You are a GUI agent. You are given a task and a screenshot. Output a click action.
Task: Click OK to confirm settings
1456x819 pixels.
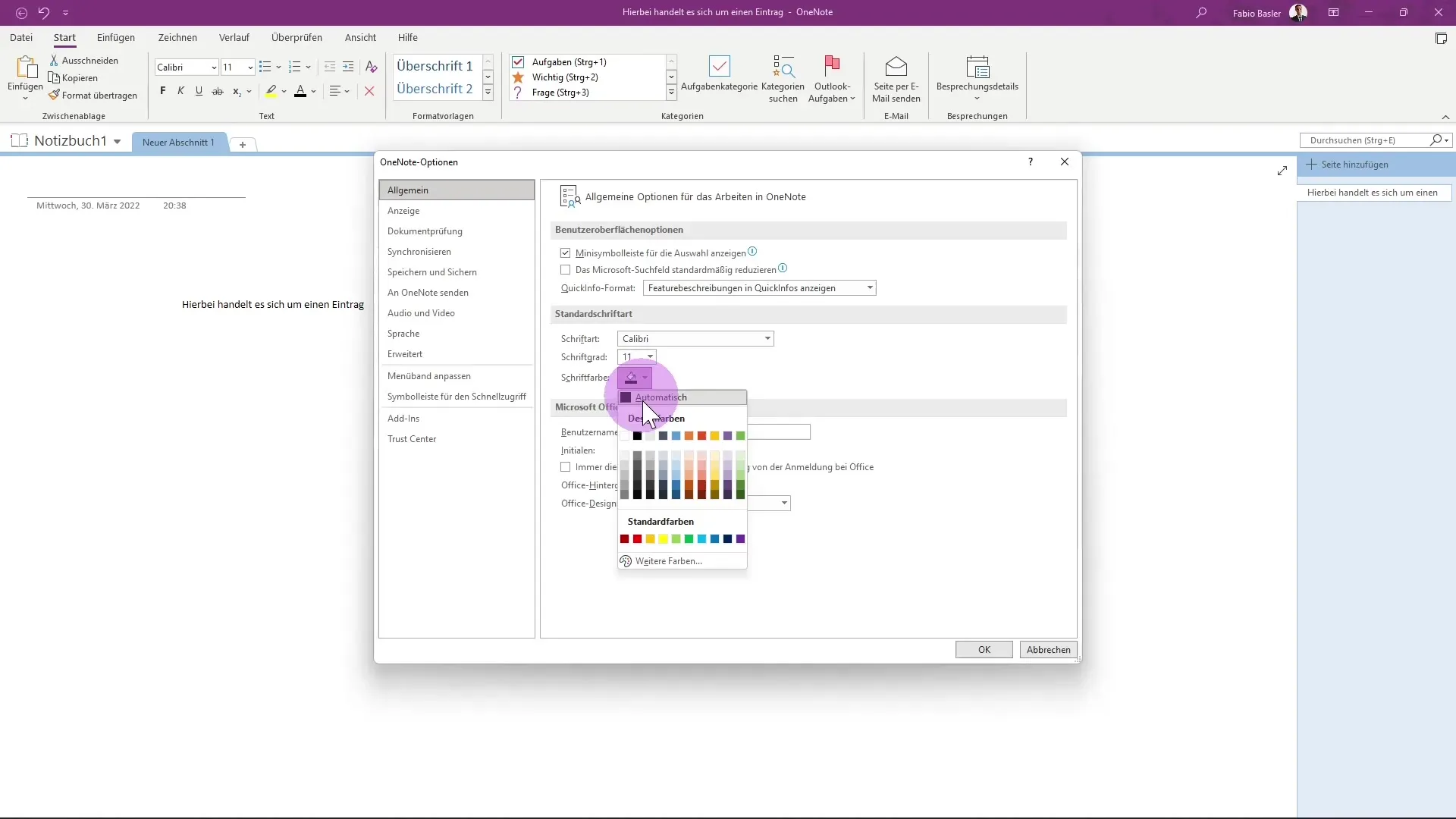(985, 649)
